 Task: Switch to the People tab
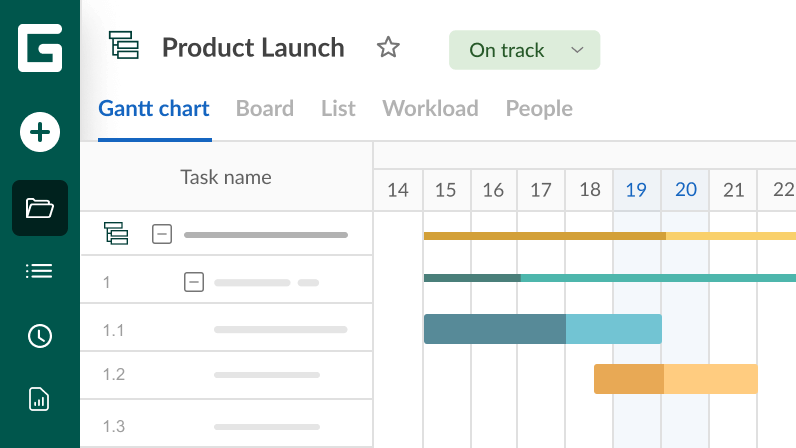539,109
